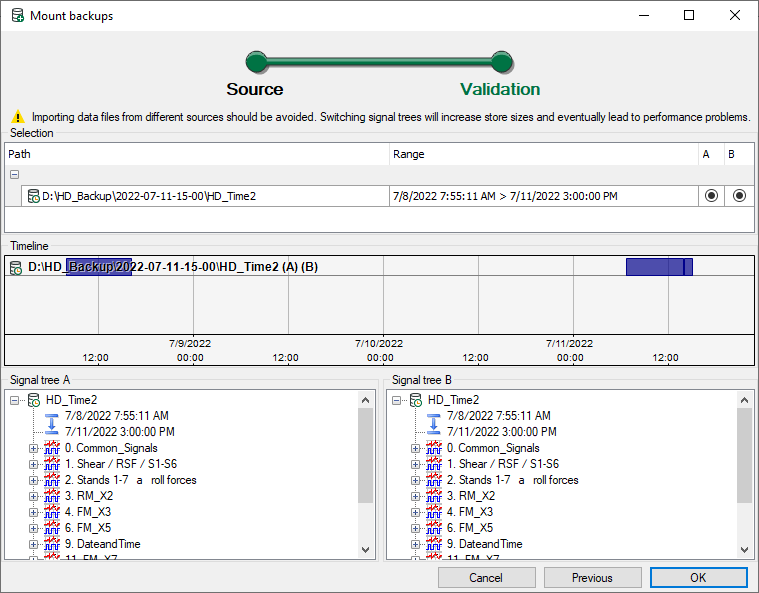The height and width of the screenshot is (593, 759).
Task: Click the 0. Common_Signals module icon in tree A
Action: point(52,448)
